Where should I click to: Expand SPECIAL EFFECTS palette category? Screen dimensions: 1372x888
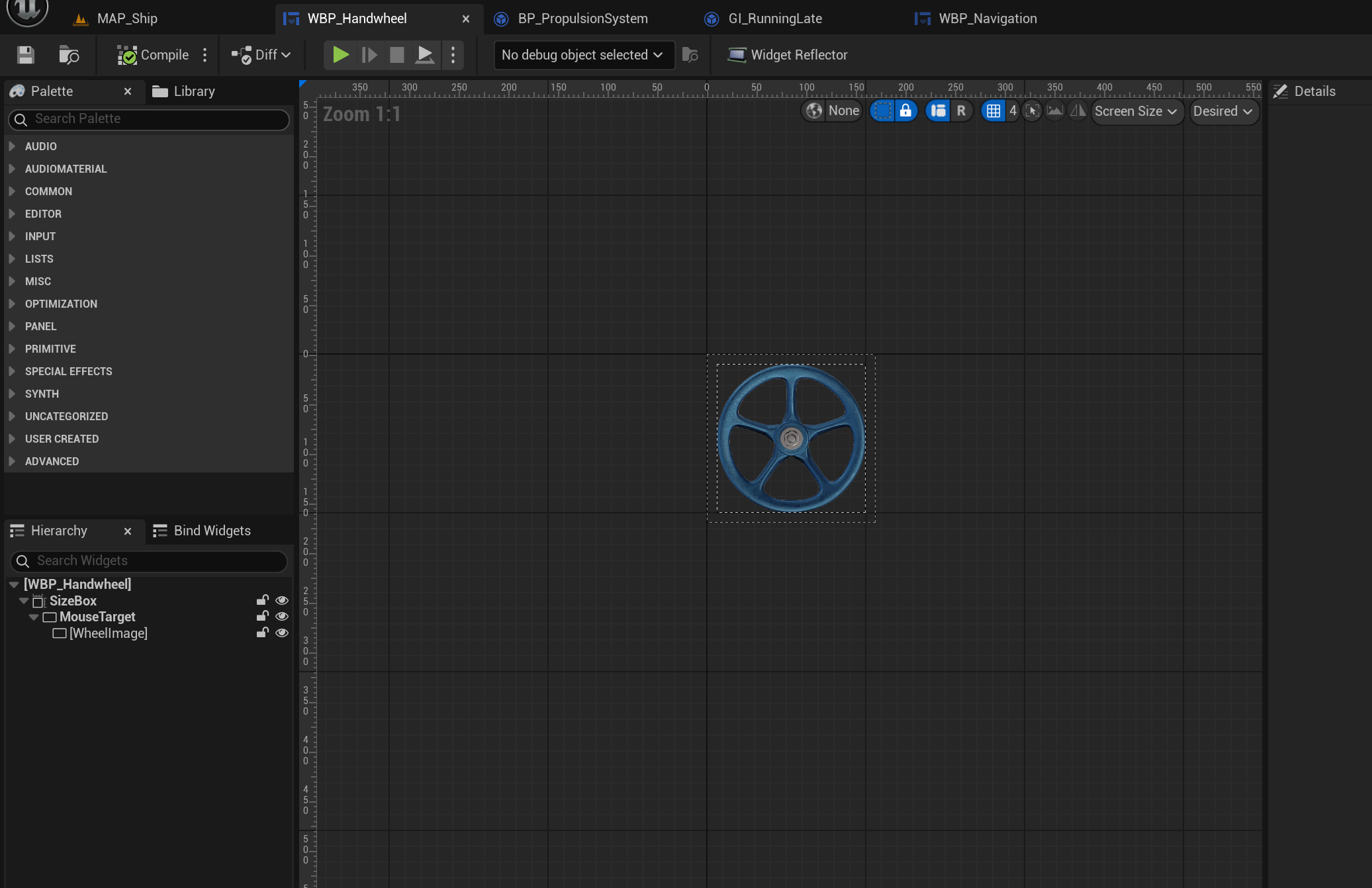[x=12, y=371]
